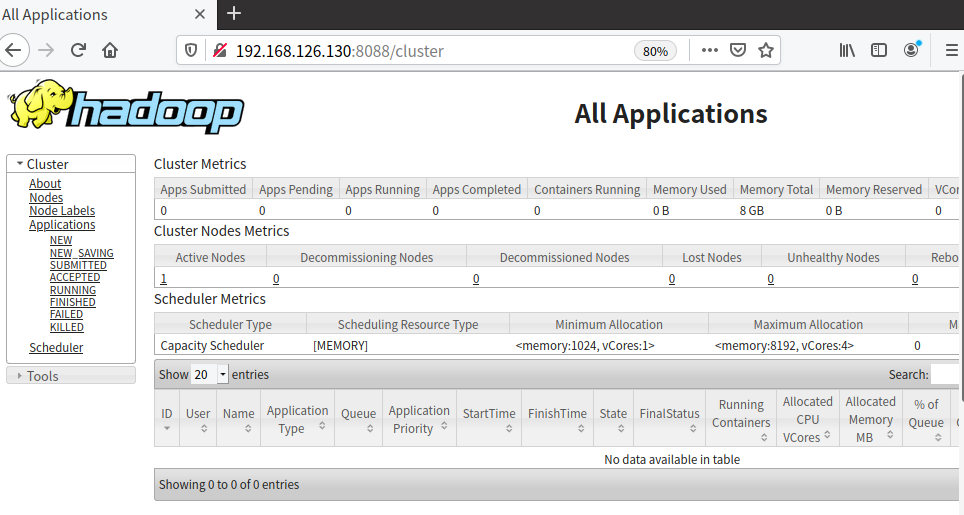Save page to Pocket icon
This screenshot has width=964, height=515.
tap(738, 50)
